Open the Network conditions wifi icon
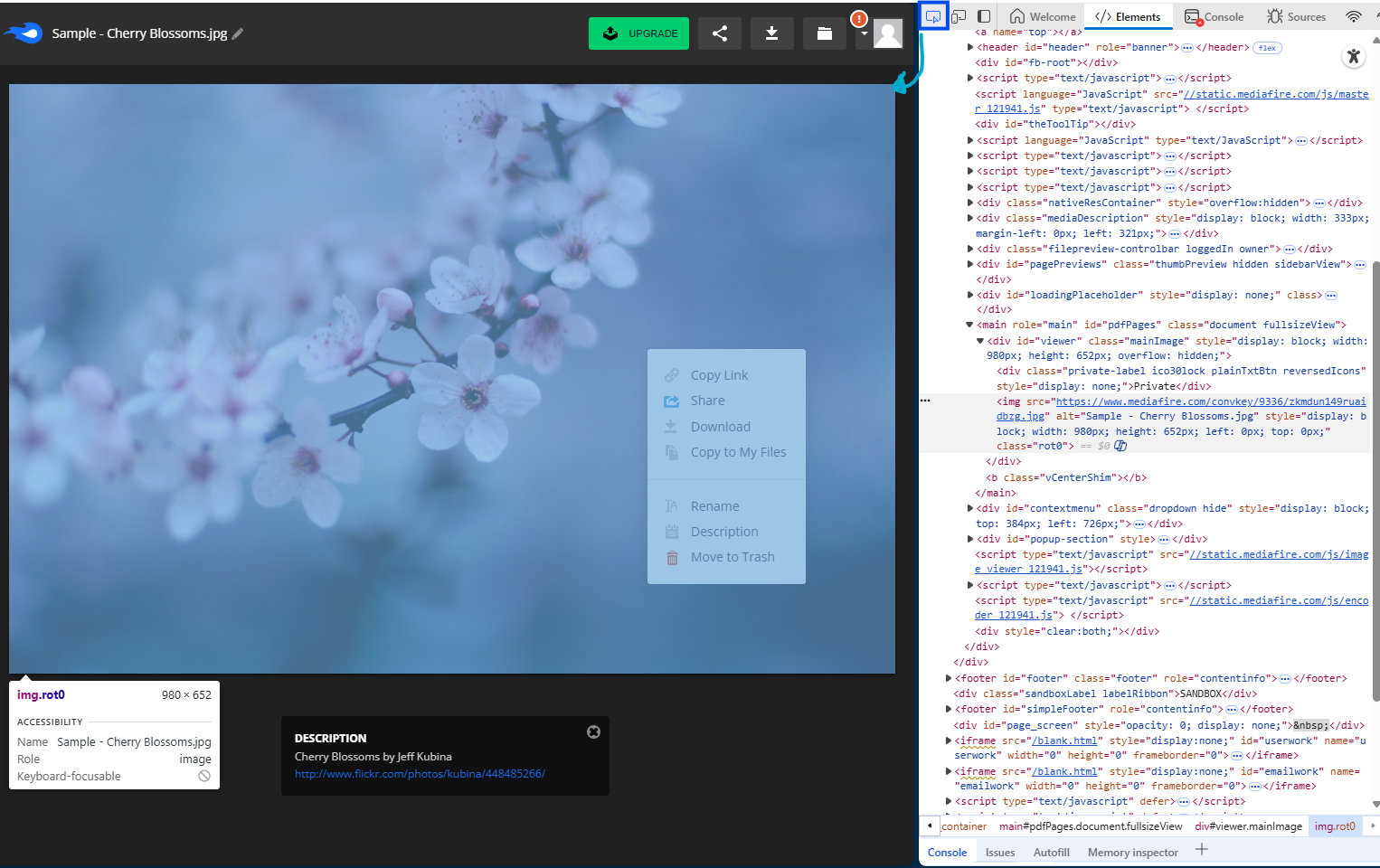This screenshot has width=1380, height=868. (x=1353, y=16)
